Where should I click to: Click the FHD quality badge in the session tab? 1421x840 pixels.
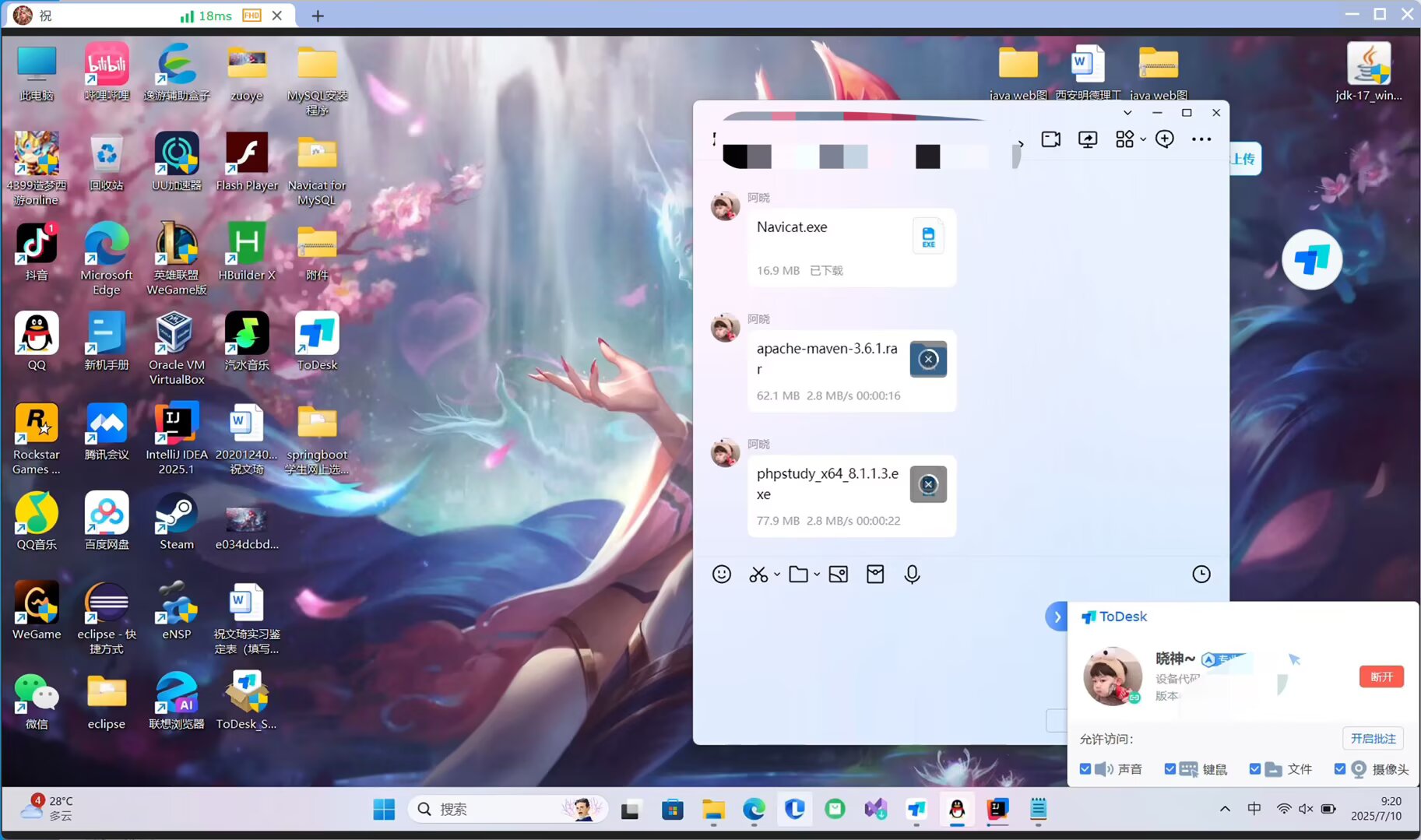click(251, 16)
